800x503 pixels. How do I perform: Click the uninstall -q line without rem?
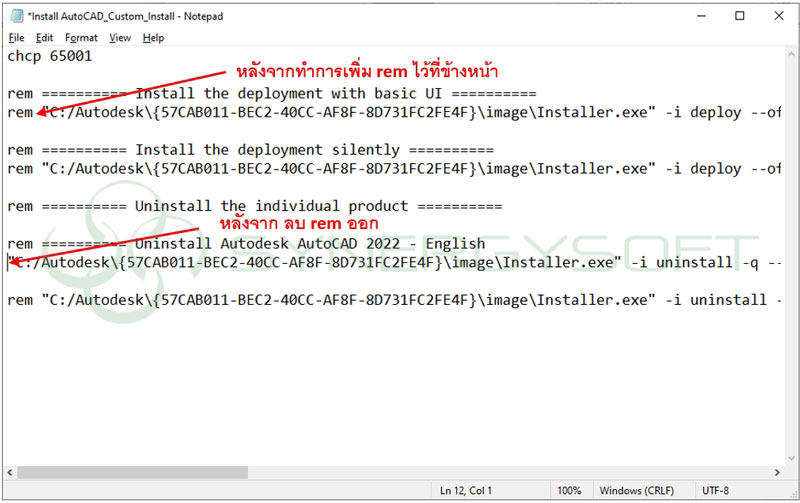[394, 263]
